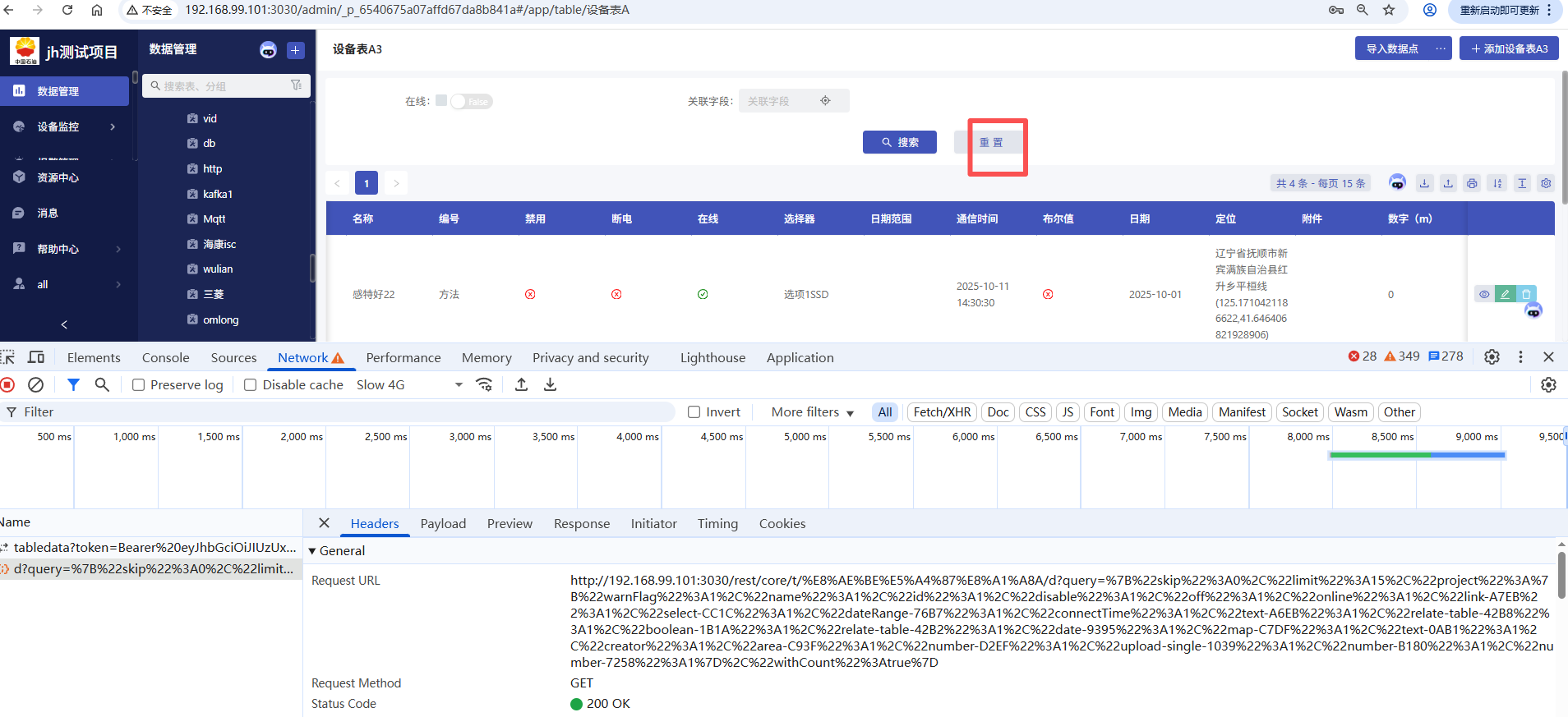Open the Slow 4G throttling dropdown
Screen dimensions: 1568x717
pyautogui.click(x=408, y=384)
